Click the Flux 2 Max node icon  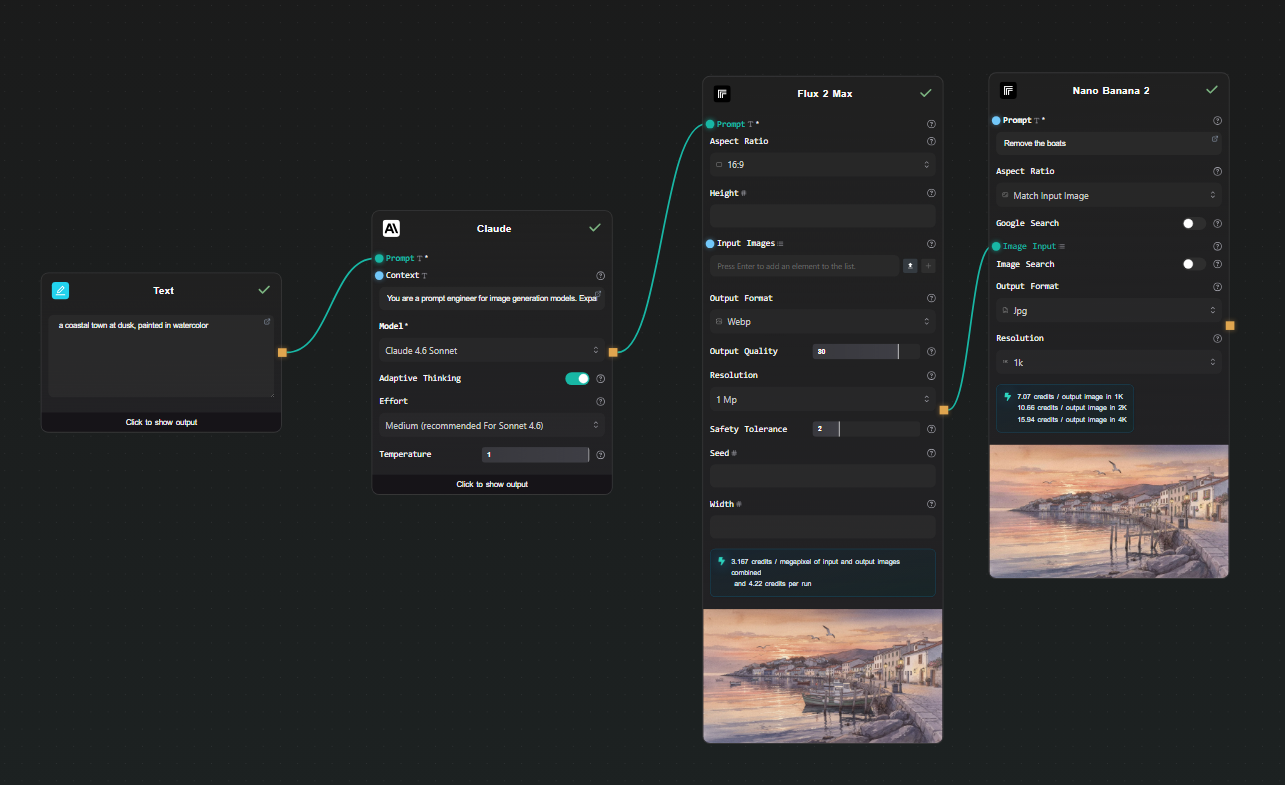pyautogui.click(x=722, y=93)
